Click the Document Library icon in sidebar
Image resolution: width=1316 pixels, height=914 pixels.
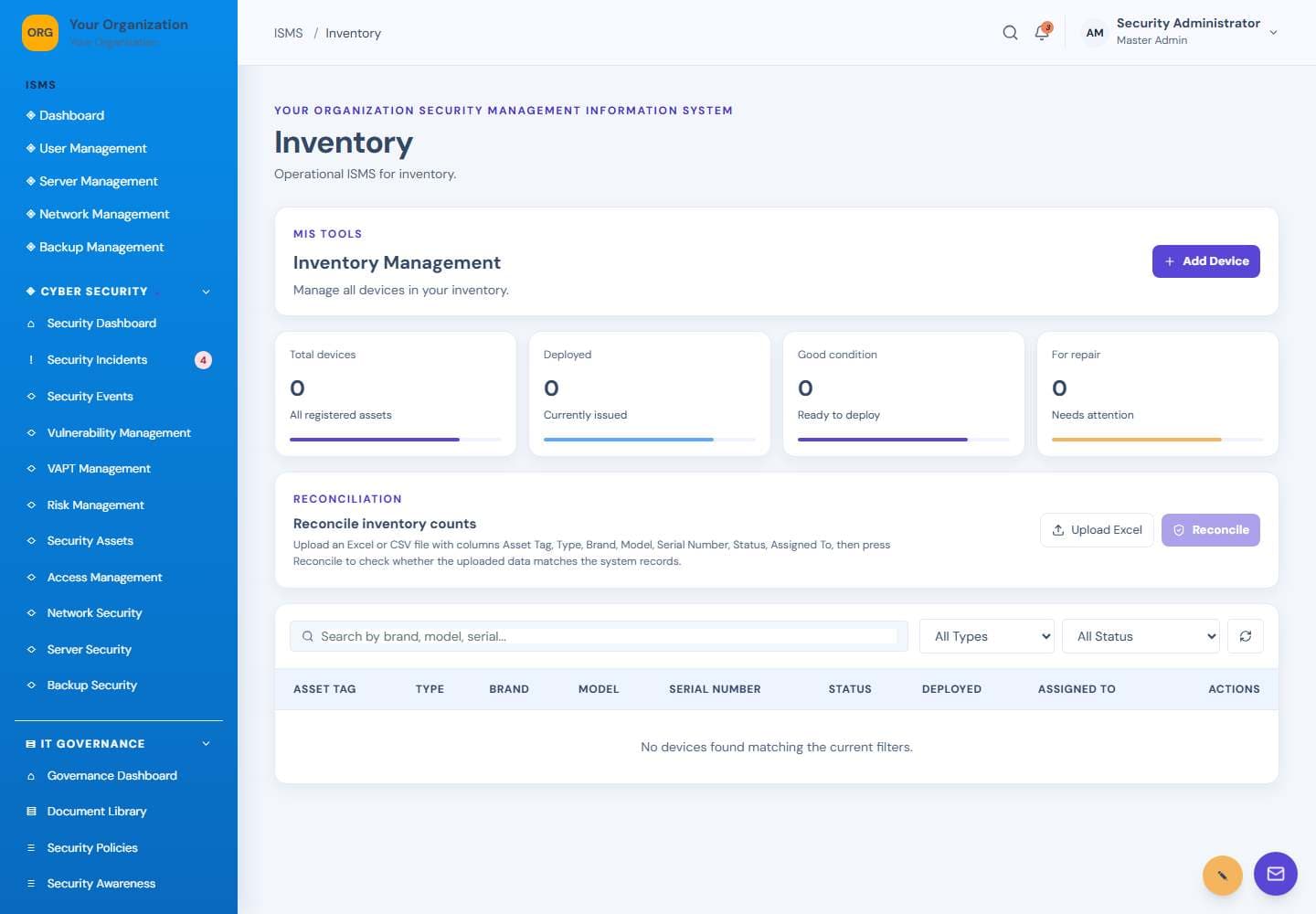31,812
